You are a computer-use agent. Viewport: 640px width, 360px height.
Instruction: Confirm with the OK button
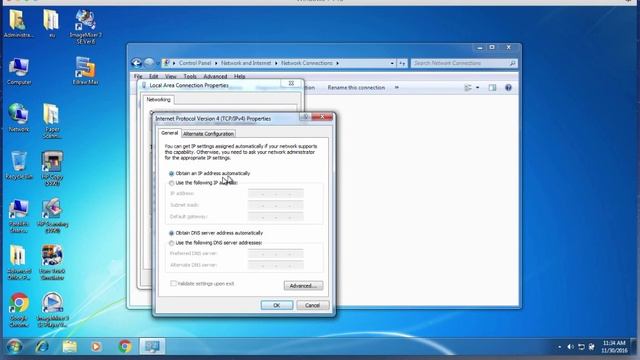tap(277, 305)
